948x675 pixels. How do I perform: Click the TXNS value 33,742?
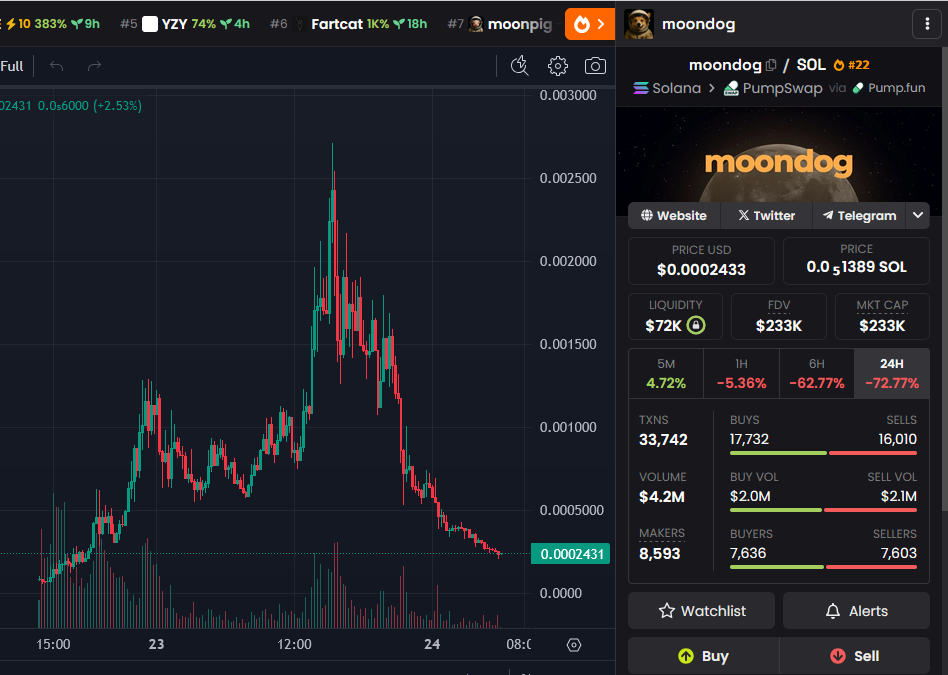point(663,440)
